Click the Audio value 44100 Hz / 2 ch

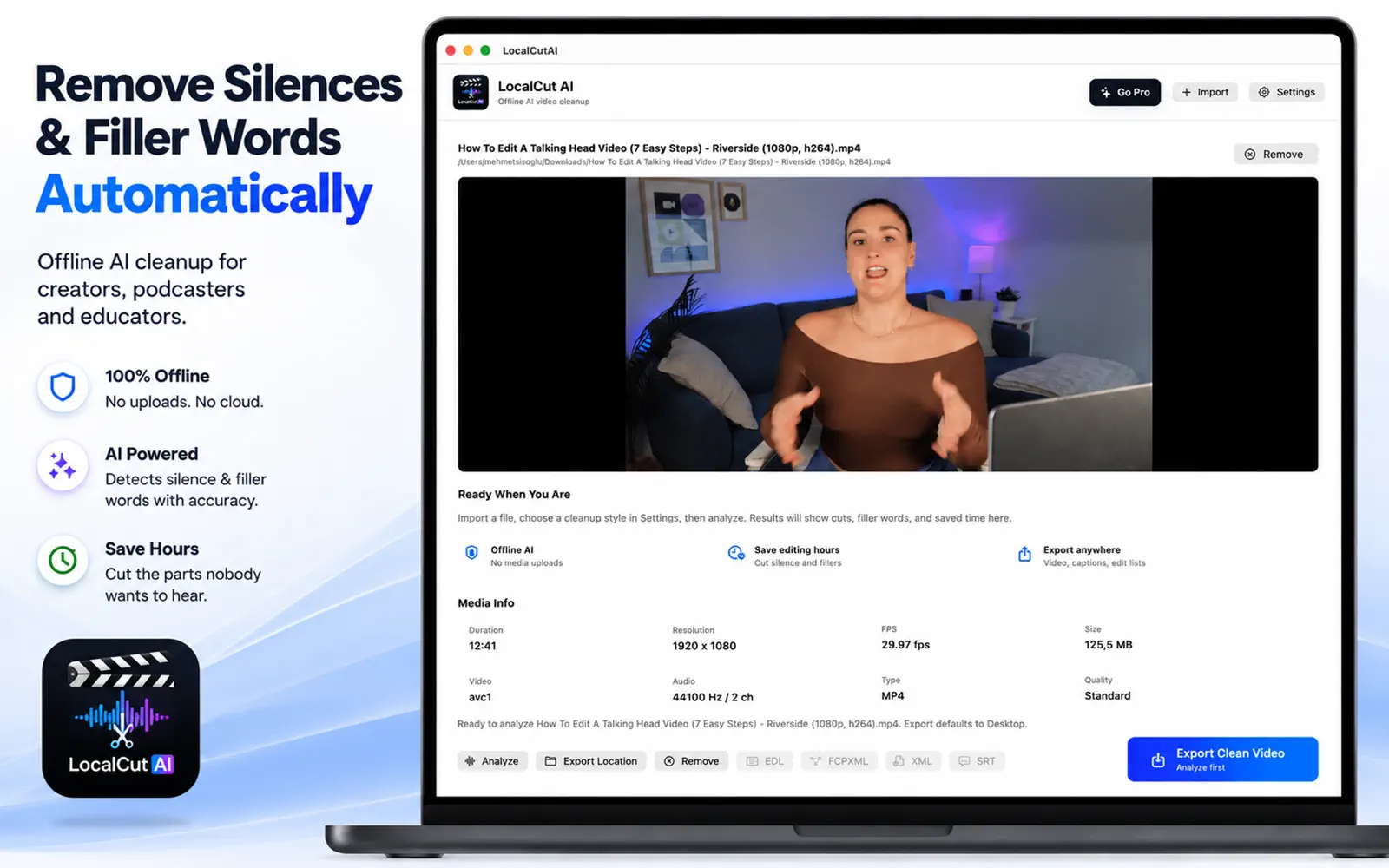pos(713,697)
